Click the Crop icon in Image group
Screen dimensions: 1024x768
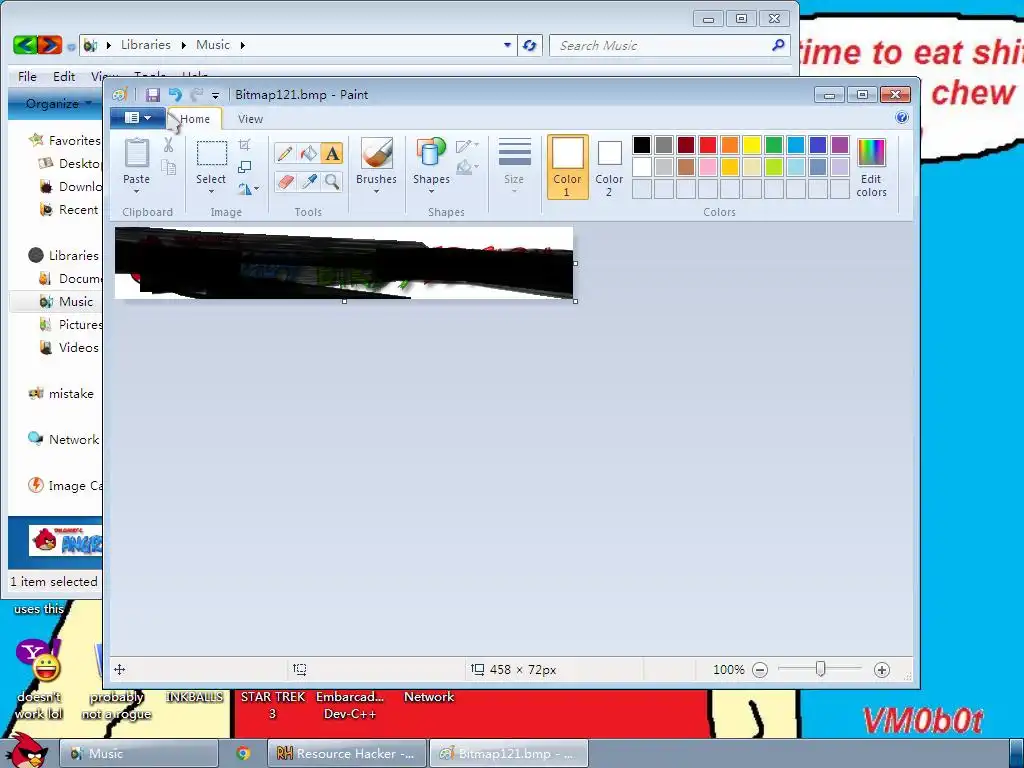[x=245, y=144]
